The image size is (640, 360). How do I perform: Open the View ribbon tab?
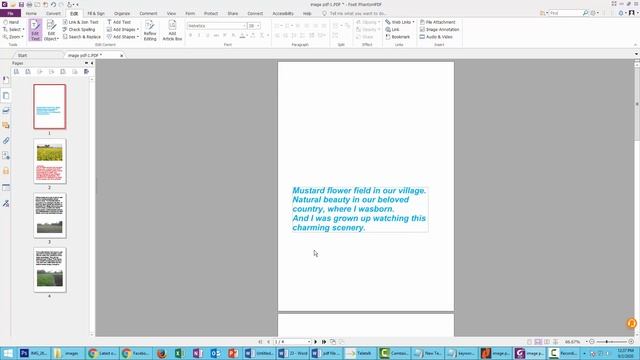coord(171,13)
